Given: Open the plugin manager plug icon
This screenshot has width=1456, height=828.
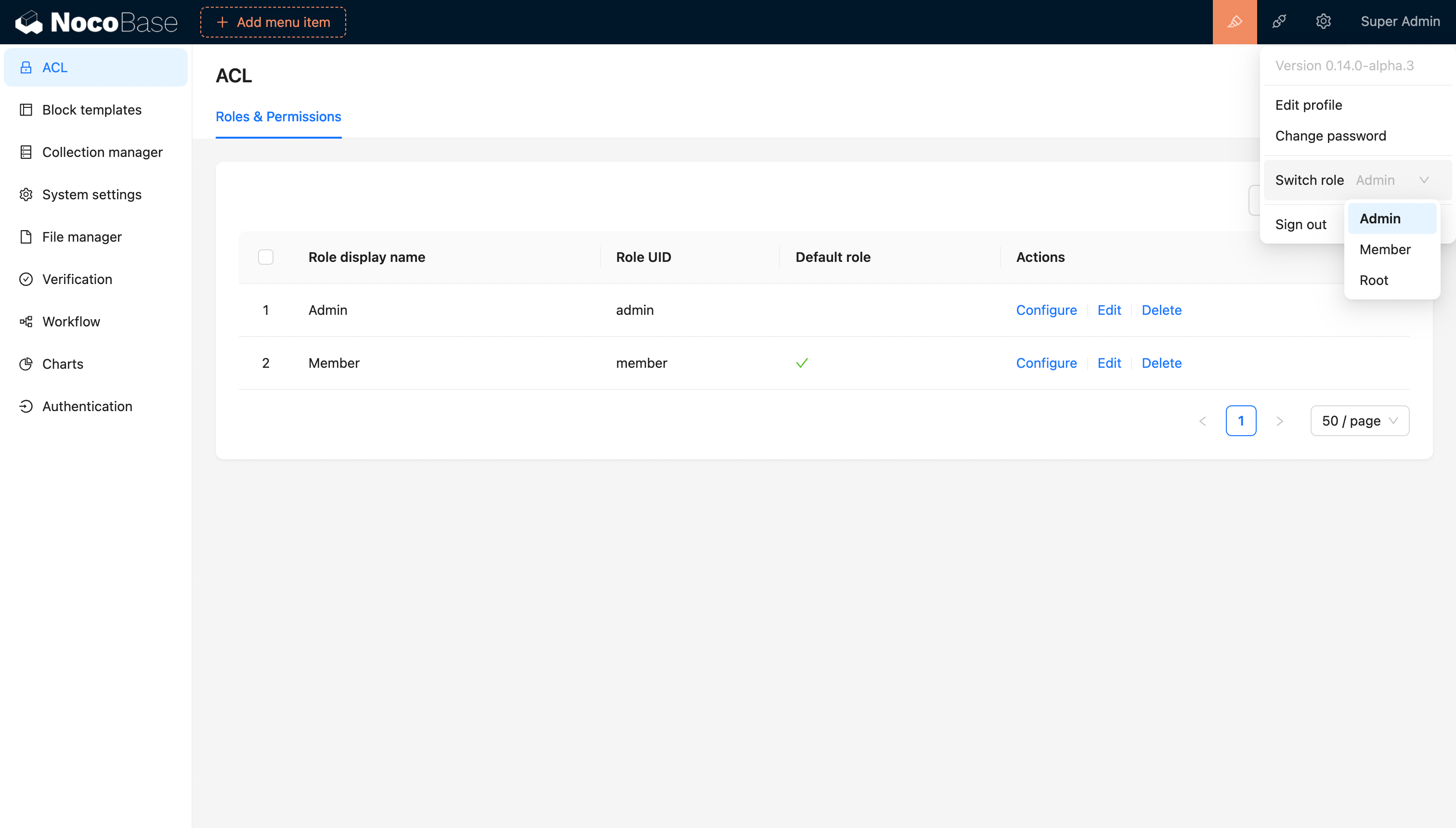Looking at the screenshot, I should (1278, 22).
